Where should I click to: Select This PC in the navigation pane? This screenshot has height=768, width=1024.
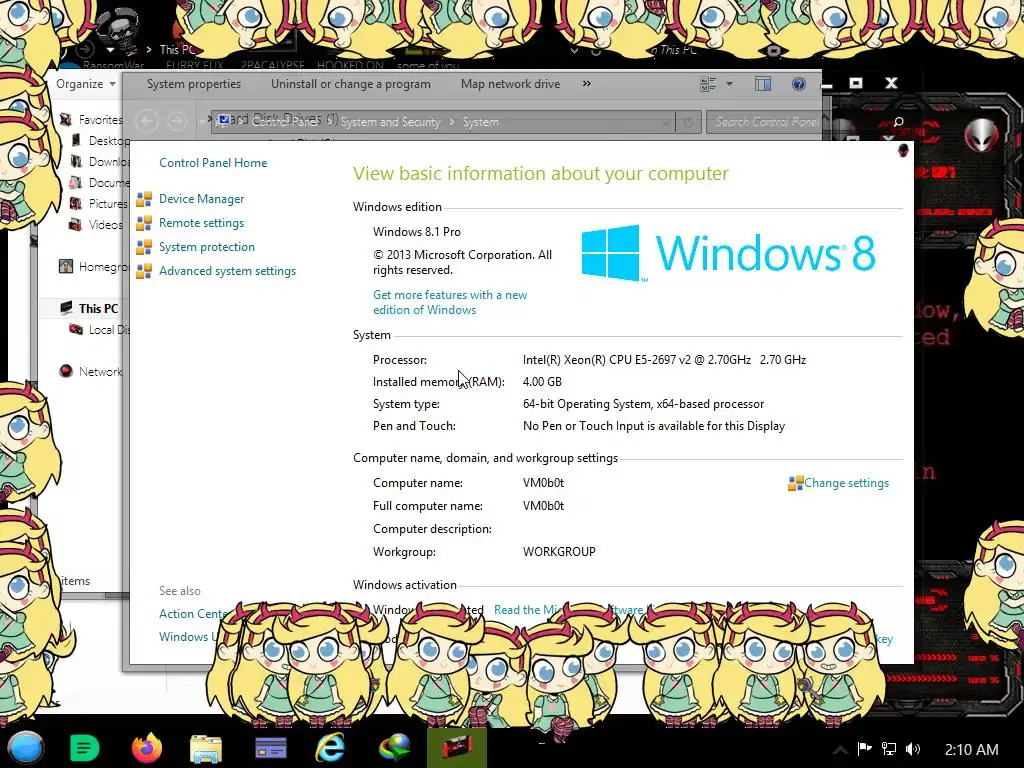tap(98, 309)
